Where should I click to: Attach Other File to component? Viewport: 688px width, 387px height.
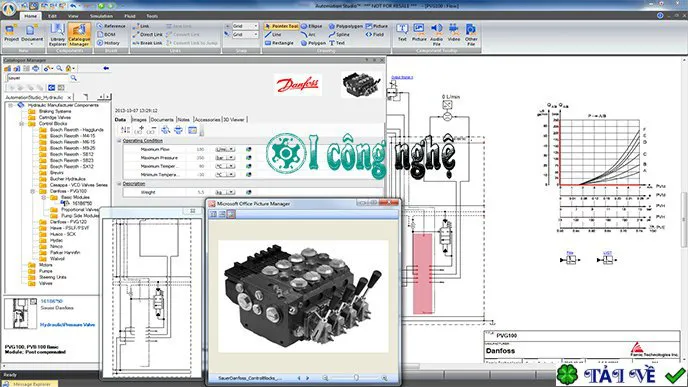(x=471, y=35)
